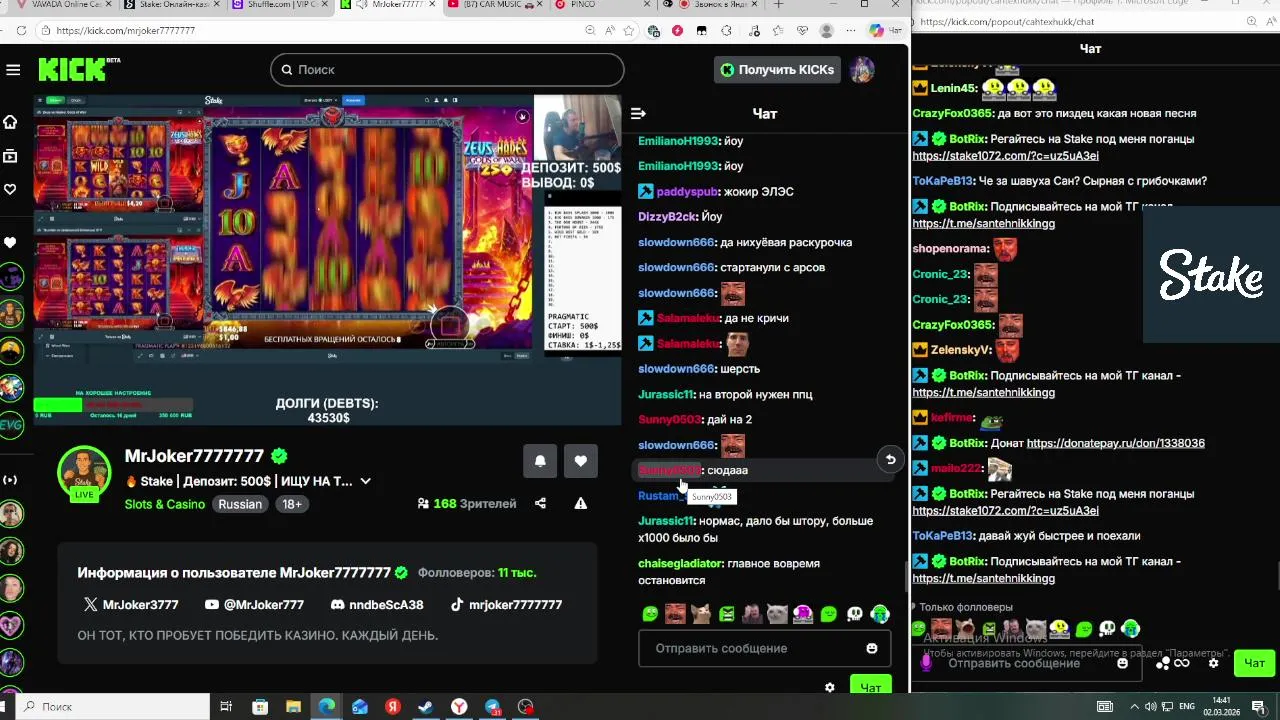Image resolution: width=1280 pixels, height=720 pixels.
Task: Send message with main 'Чат' button
Action: pos(871,687)
